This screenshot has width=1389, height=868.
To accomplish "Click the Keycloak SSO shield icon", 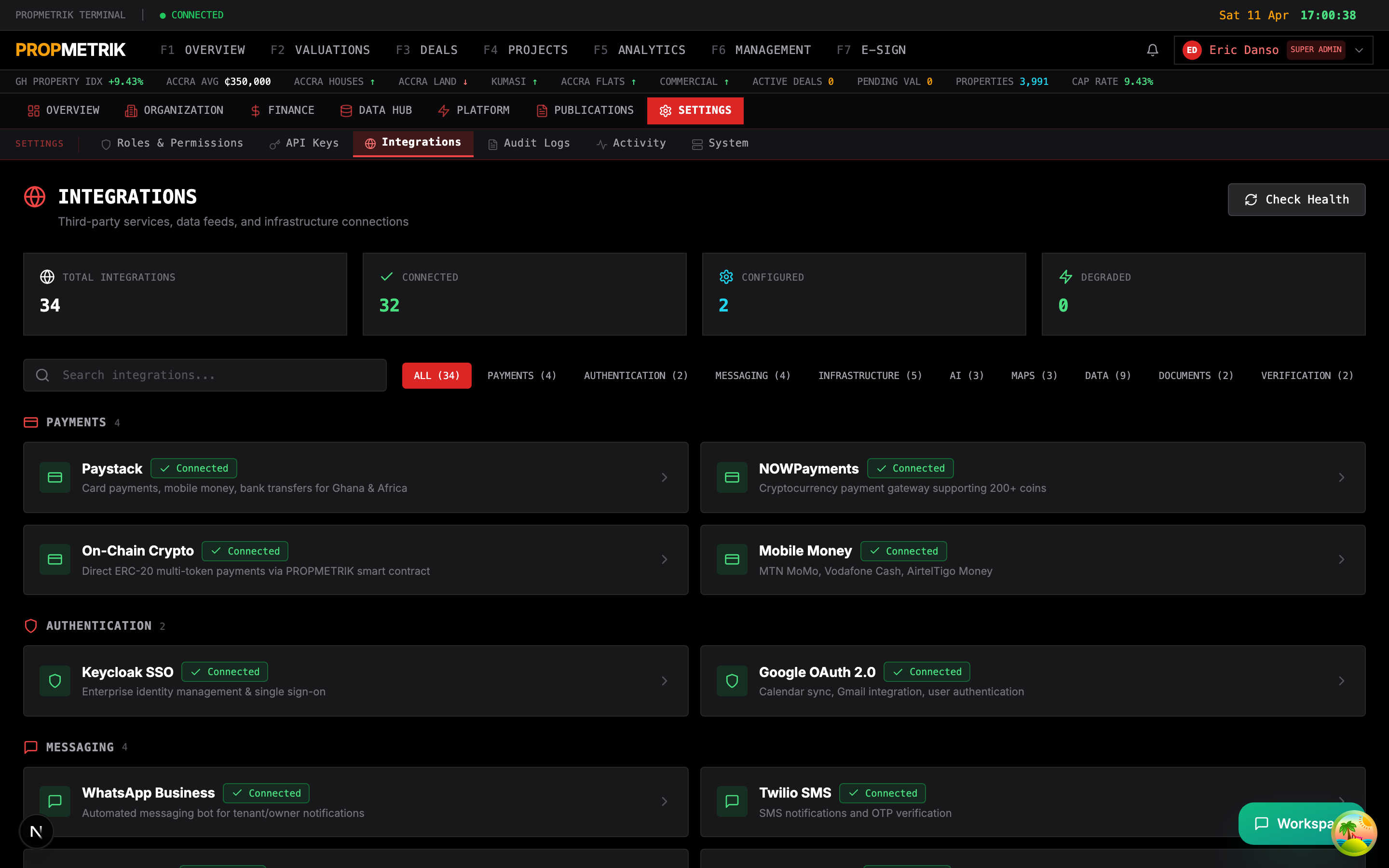I will (x=55, y=681).
